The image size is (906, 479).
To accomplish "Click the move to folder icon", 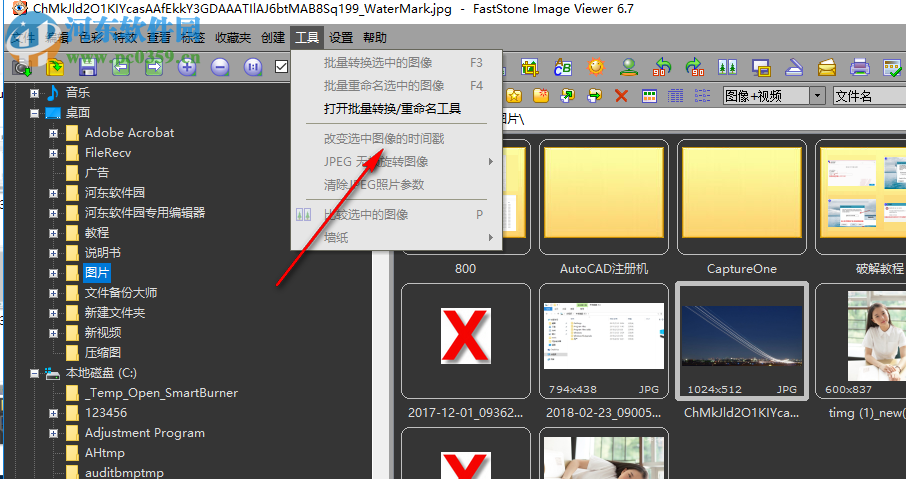I will [x=595, y=95].
